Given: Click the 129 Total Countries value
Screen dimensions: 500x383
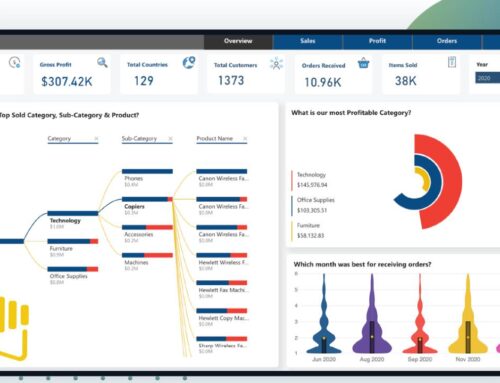Looking at the screenshot, I should coord(144,81).
